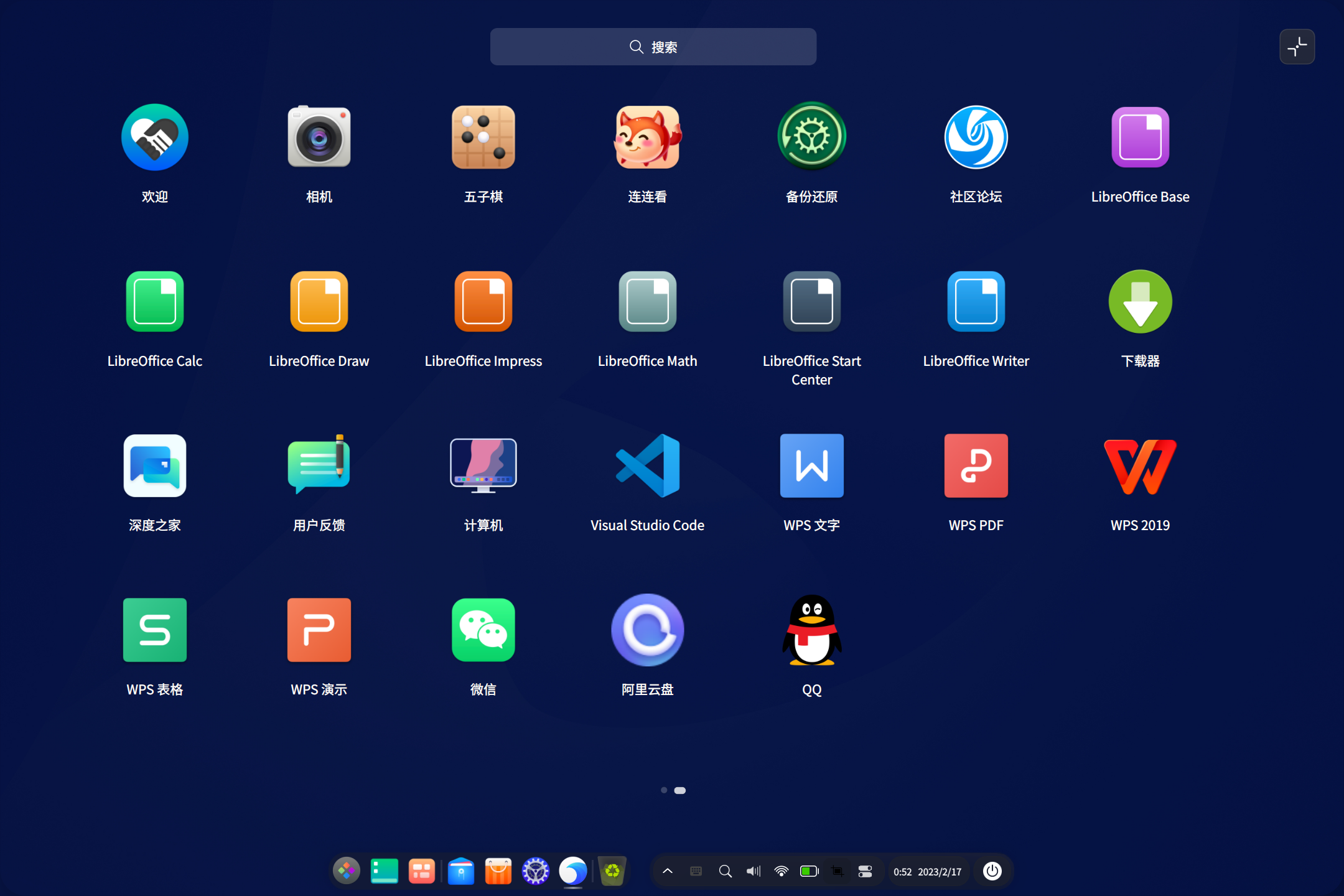1344x896 pixels.
Task: Switch launcher view mode at top right
Action: (x=1297, y=46)
